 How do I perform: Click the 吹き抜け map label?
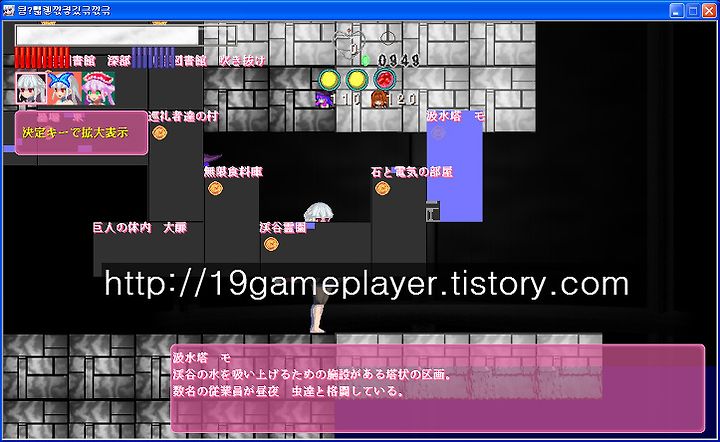coord(242,61)
